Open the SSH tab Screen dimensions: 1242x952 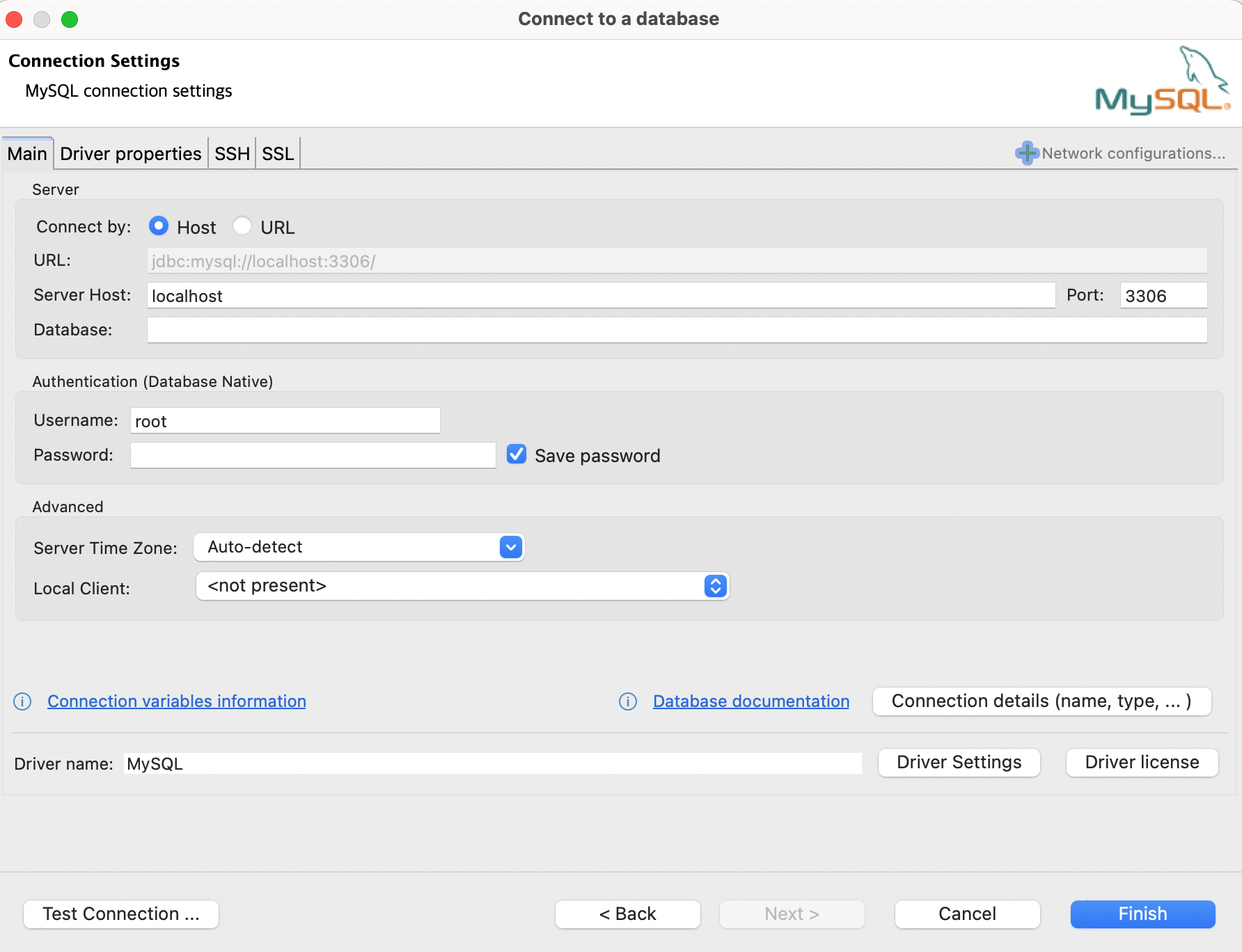[232, 153]
